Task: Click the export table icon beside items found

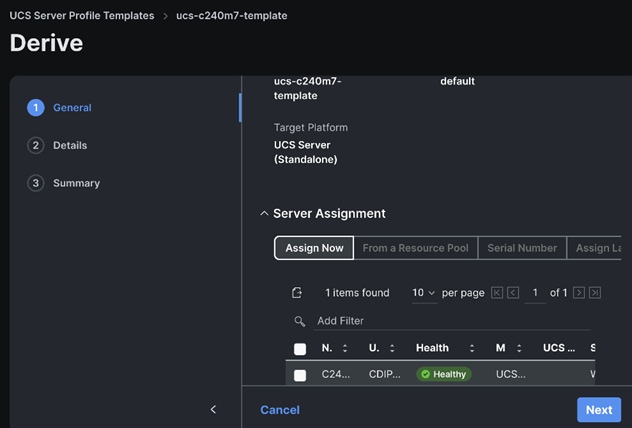Action: coord(297,293)
